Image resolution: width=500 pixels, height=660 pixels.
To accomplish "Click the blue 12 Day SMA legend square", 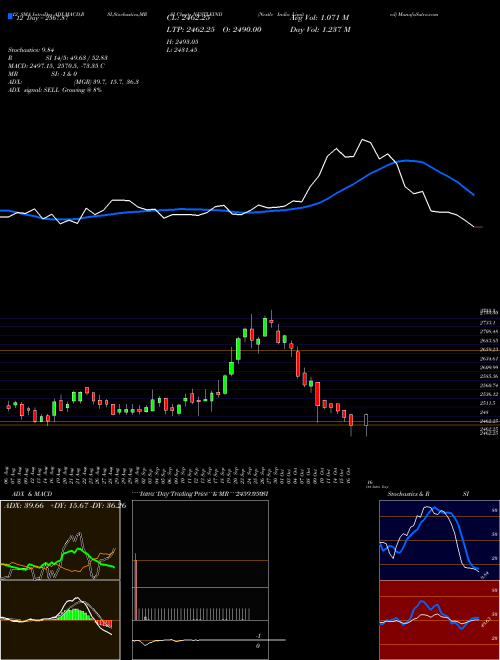I will (11, 17).
